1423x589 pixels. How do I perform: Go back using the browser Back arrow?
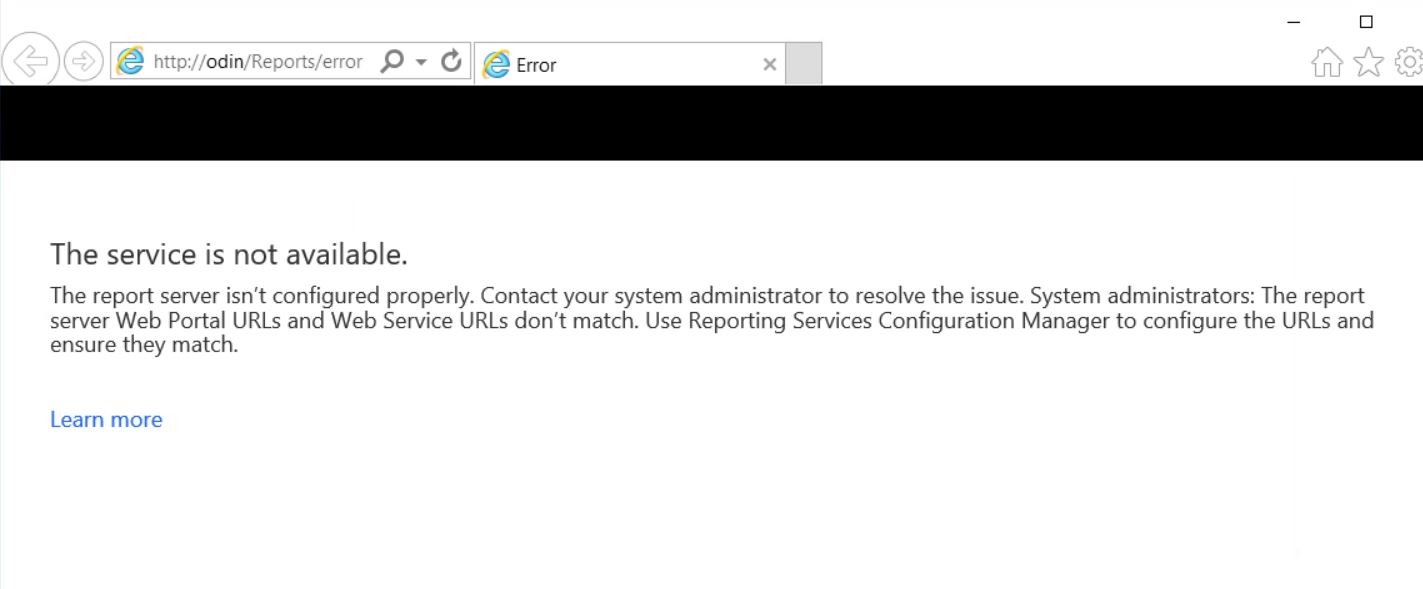coord(30,62)
